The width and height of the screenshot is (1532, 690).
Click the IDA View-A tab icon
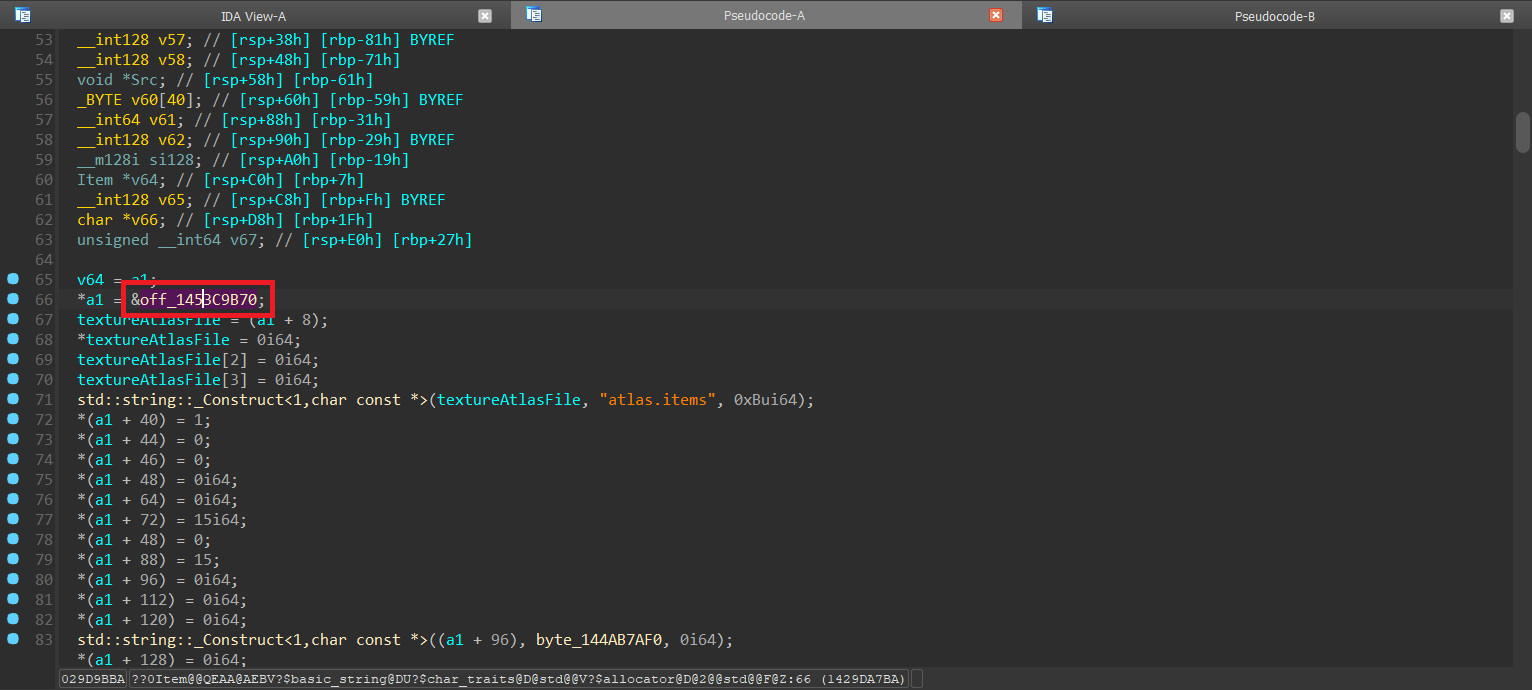pyautogui.click(x=23, y=15)
